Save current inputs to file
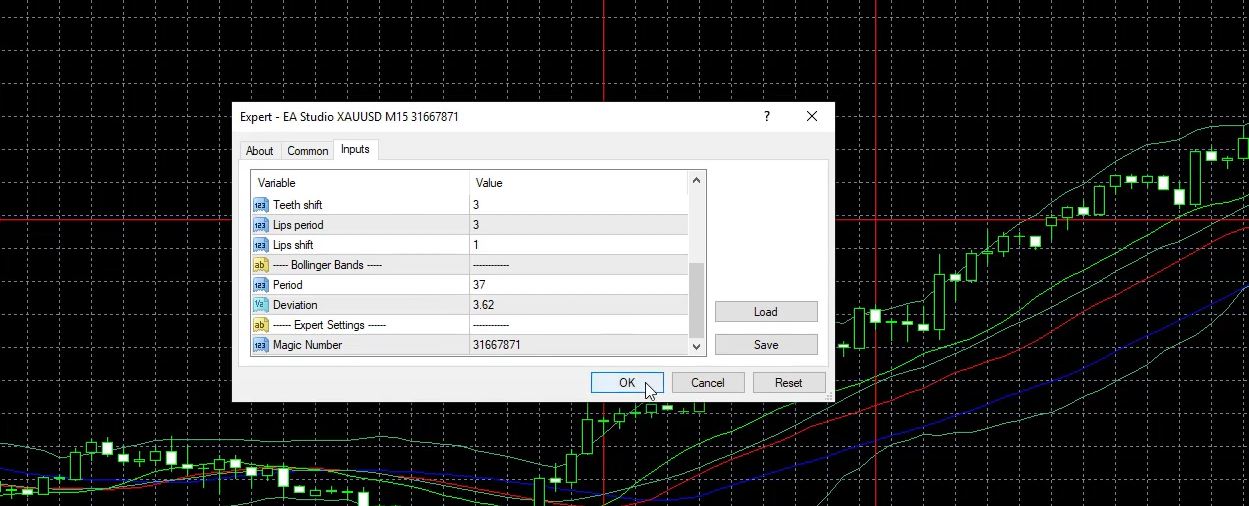 (x=765, y=345)
